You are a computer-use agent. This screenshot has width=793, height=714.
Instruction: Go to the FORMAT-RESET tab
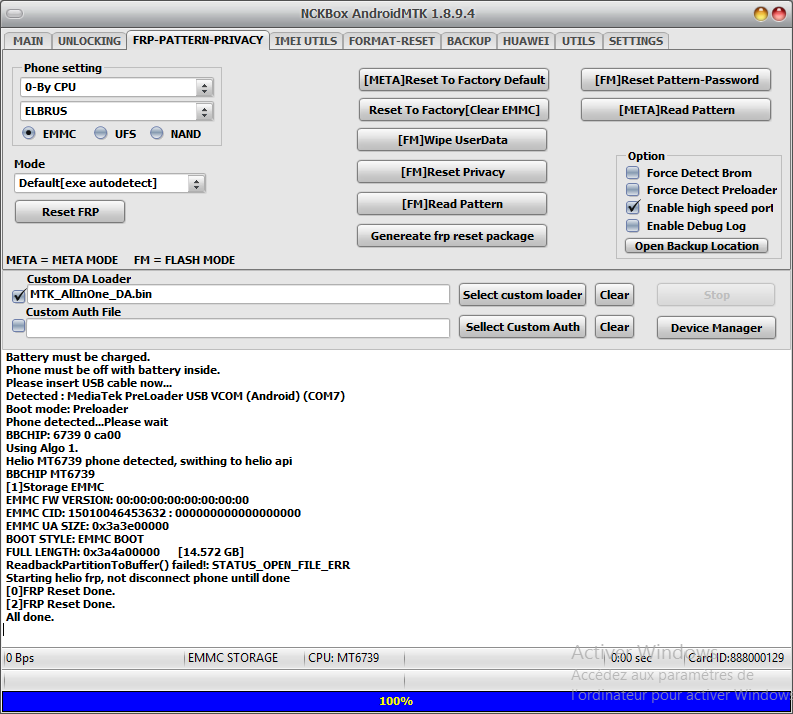pos(391,41)
